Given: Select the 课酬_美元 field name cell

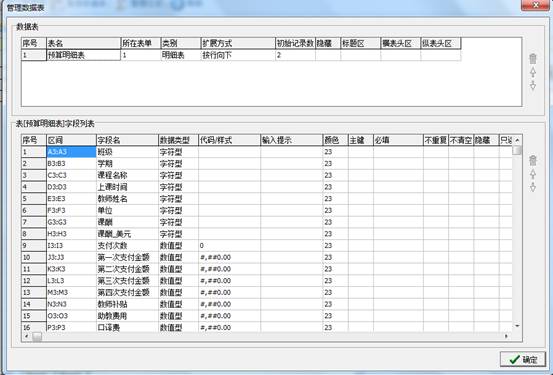Looking at the screenshot, I should 127,234.
